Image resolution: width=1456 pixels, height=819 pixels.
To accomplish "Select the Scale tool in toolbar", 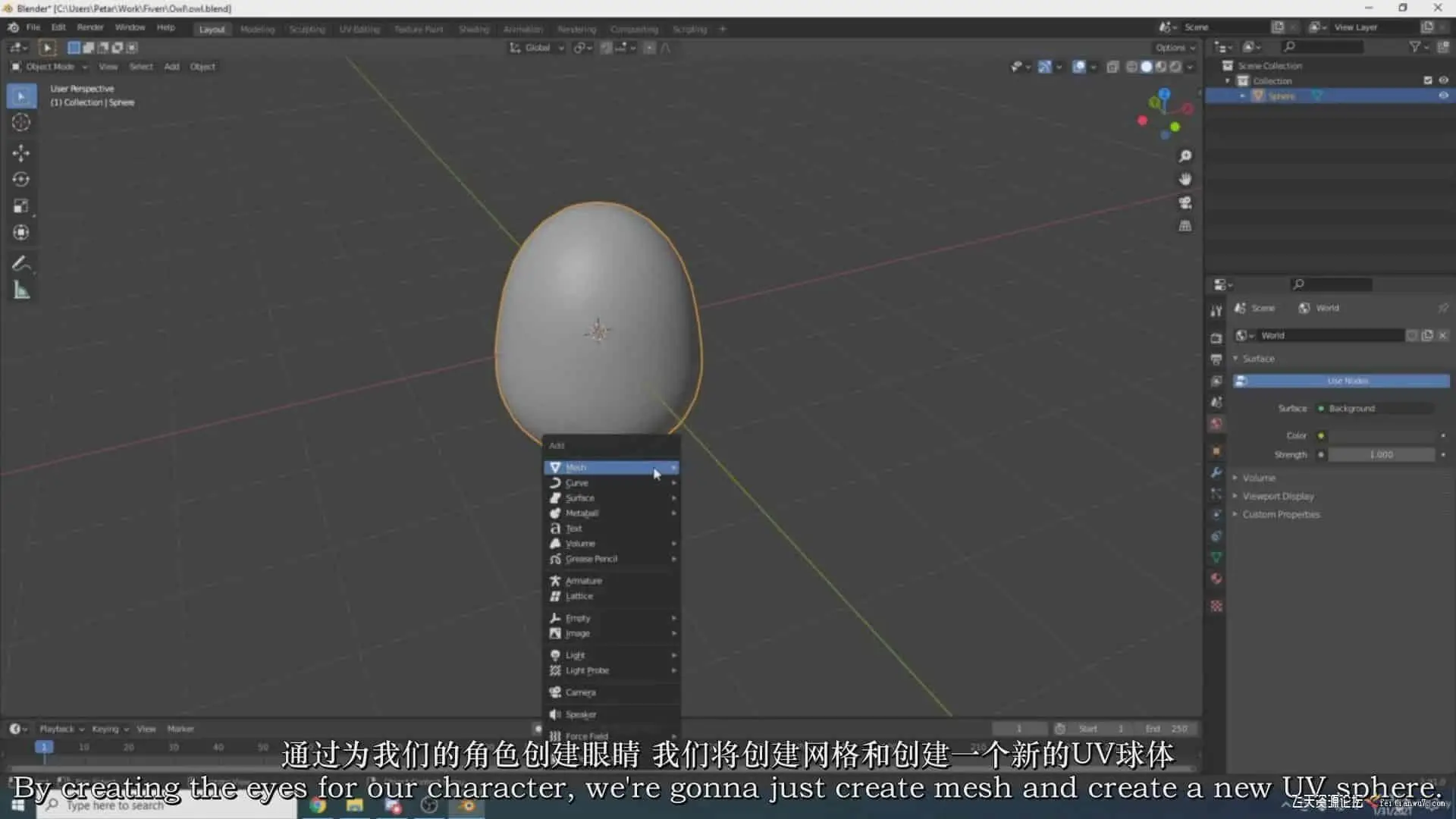I will (21, 206).
